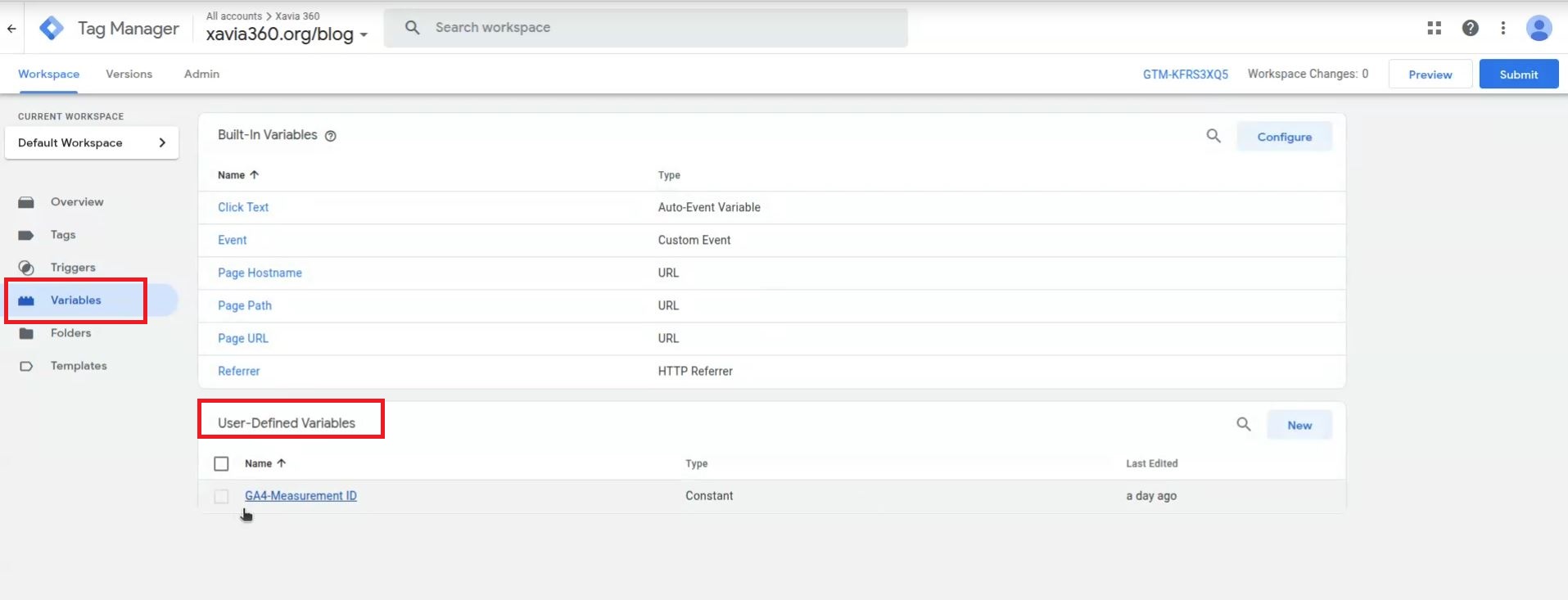Open Folders in the sidebar
The height and width of the screenshot is (600, 1568).
tap(70, 333)
